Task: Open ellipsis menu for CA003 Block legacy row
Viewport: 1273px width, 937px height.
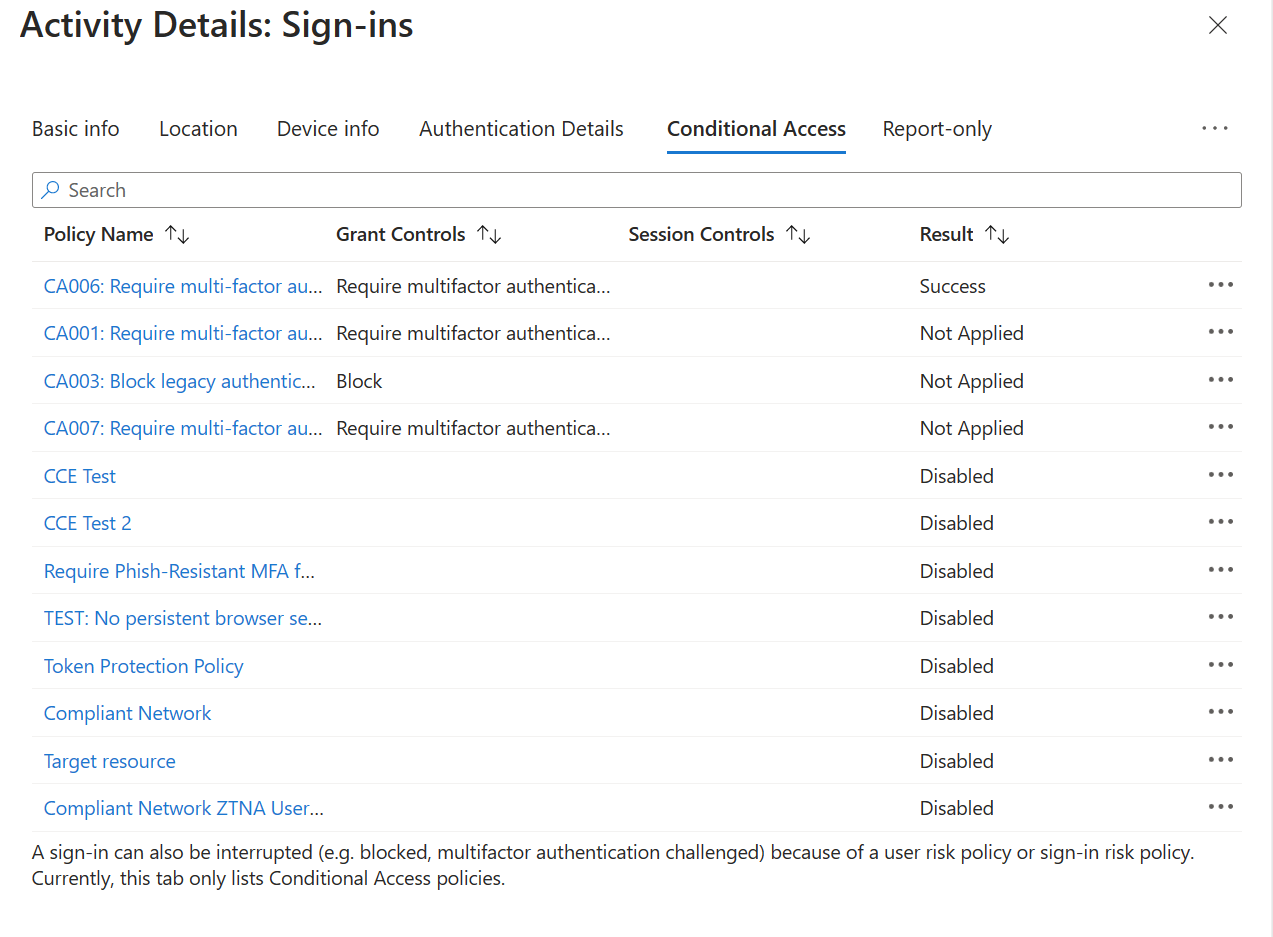Action: point(1220,380)
